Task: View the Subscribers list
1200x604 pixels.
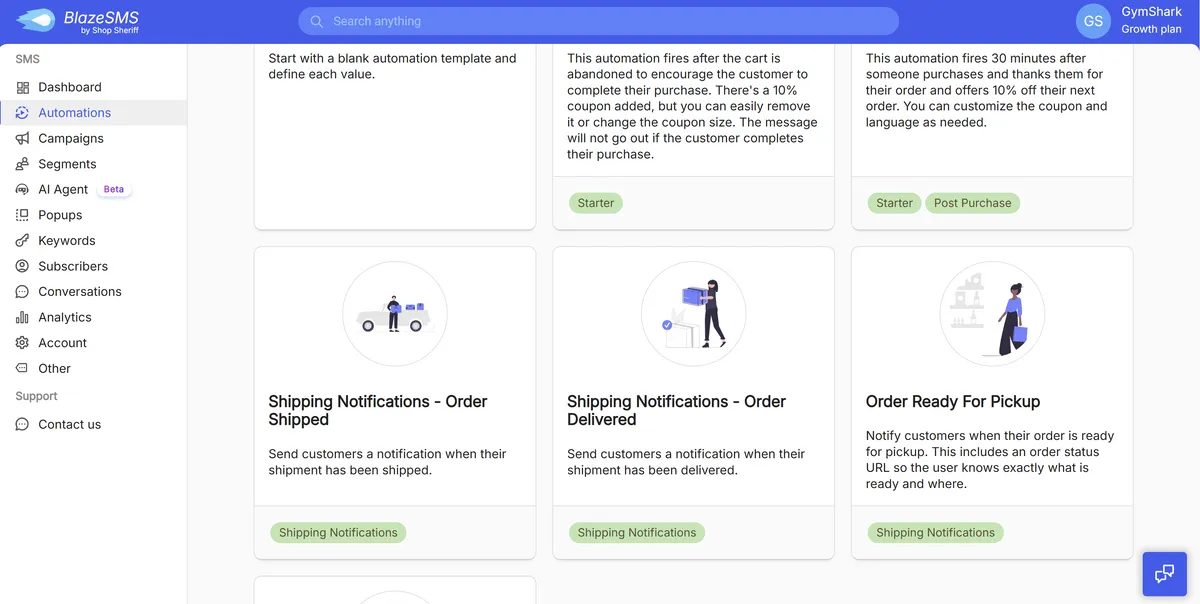Action: pos(73,266)
